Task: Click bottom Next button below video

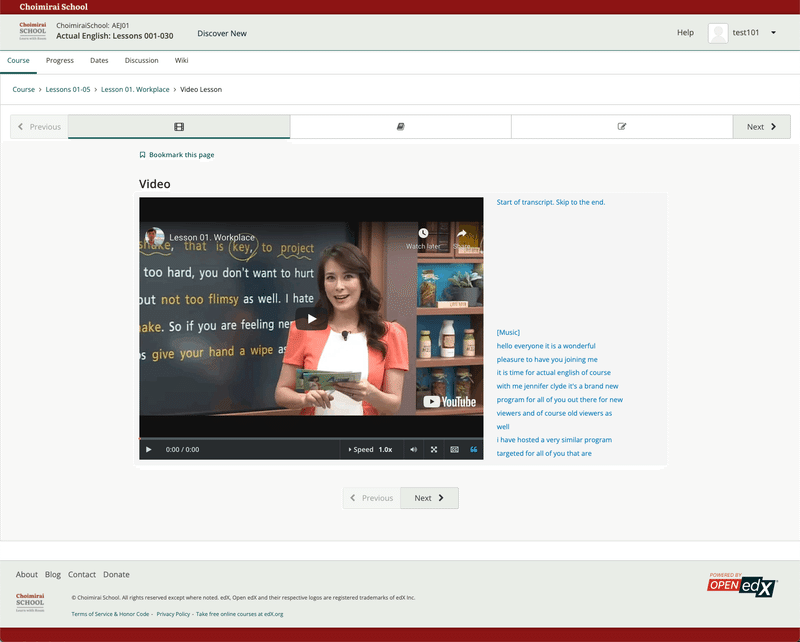Action: coord(429,498)
